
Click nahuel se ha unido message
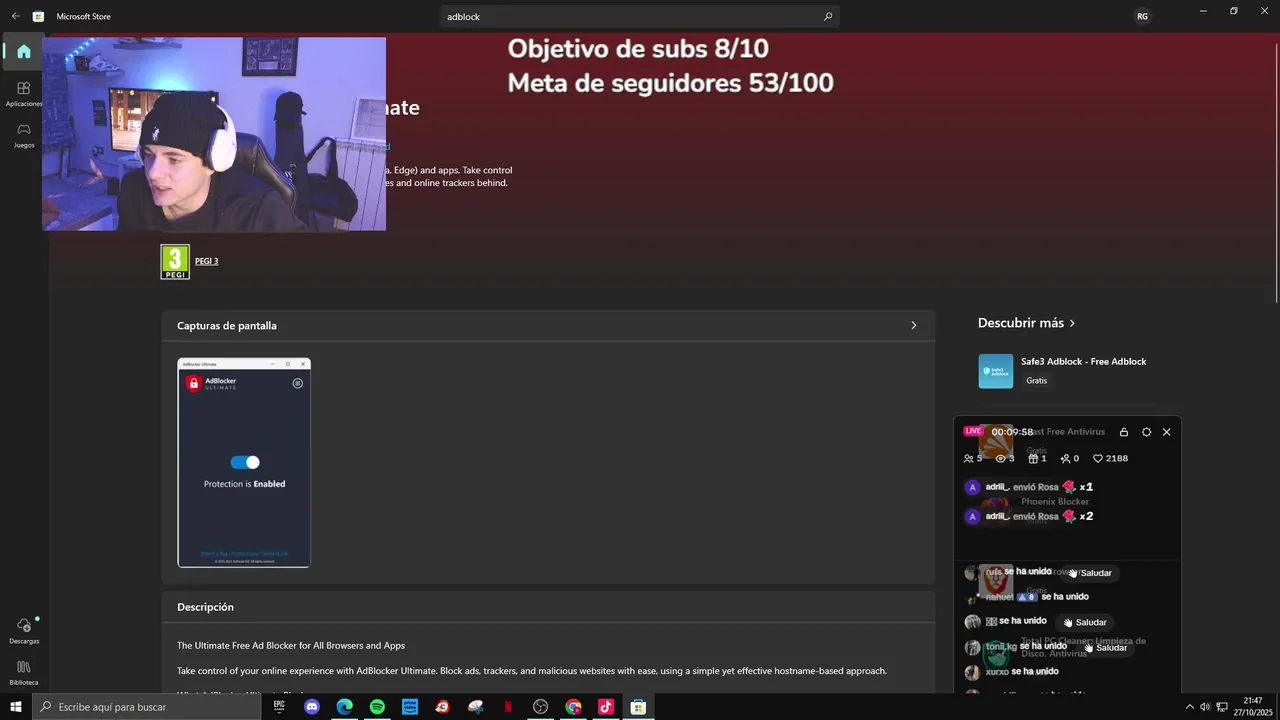(x=1026, y=597)
